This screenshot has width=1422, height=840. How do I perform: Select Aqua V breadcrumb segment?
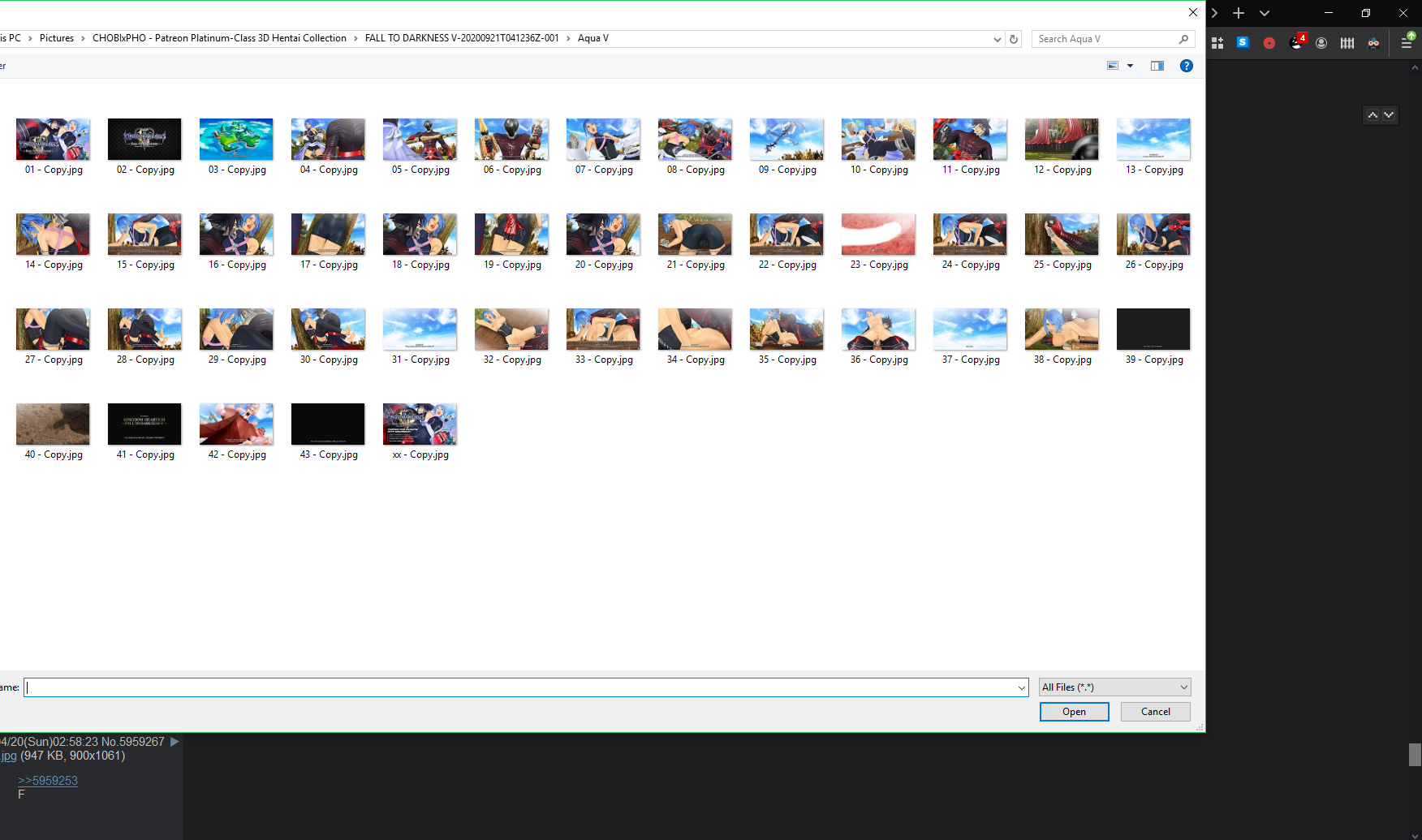[x=593, y=38]
